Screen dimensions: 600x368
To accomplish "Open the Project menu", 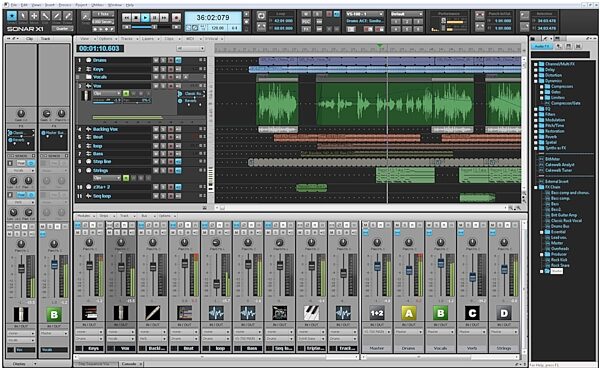I will (81, 5).
